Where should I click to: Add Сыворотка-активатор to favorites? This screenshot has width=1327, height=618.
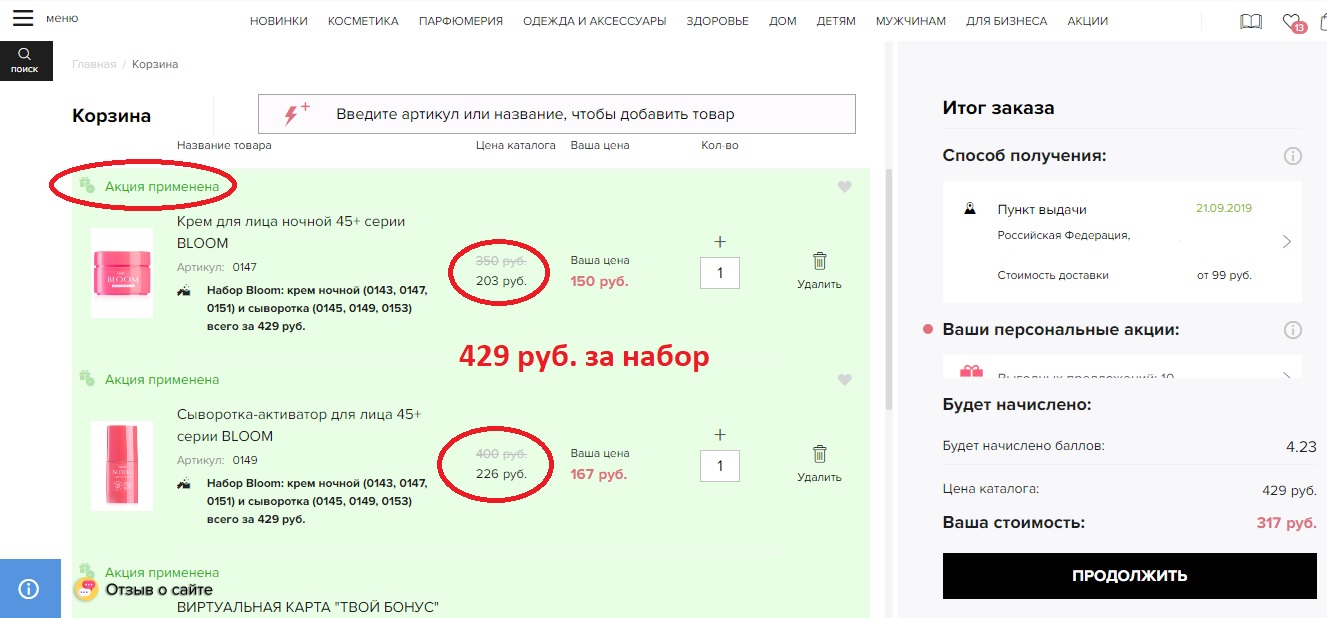point(845,380)
